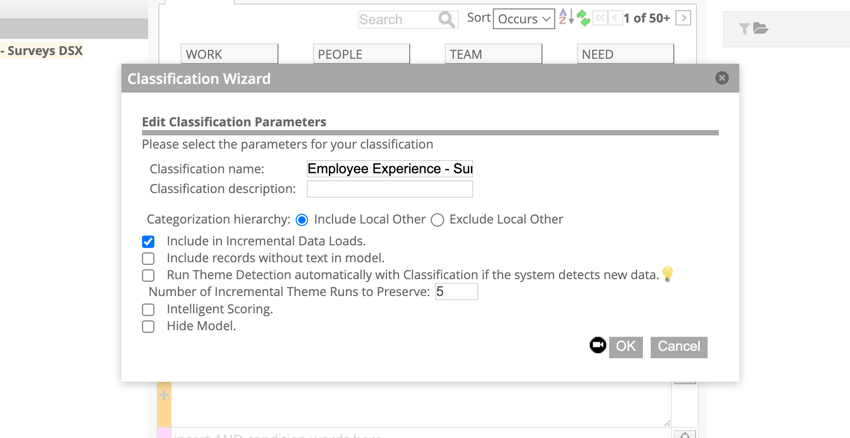
Task: Uncheck Include in Incremental Data Loads
Action: tap(148, 241)
